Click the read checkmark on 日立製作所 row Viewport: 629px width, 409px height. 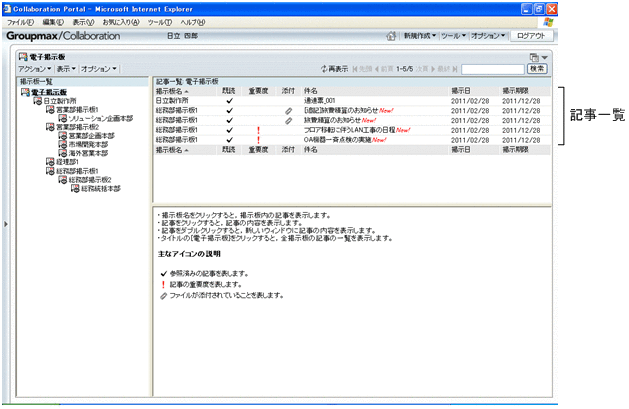click(229, 101)
